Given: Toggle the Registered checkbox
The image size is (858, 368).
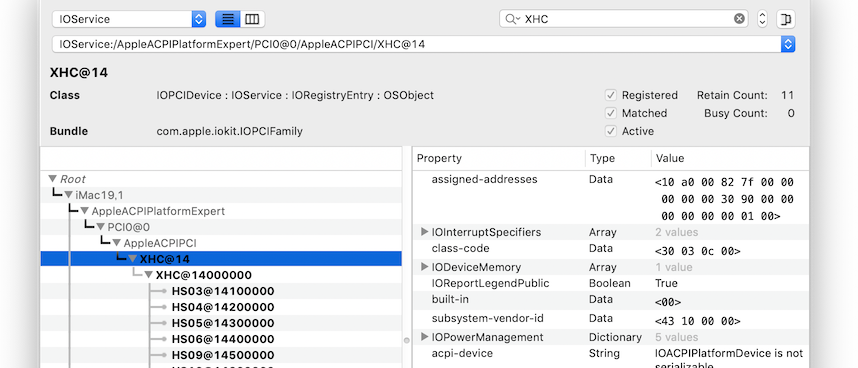Looking at the screenshot, I should (611, 95).
